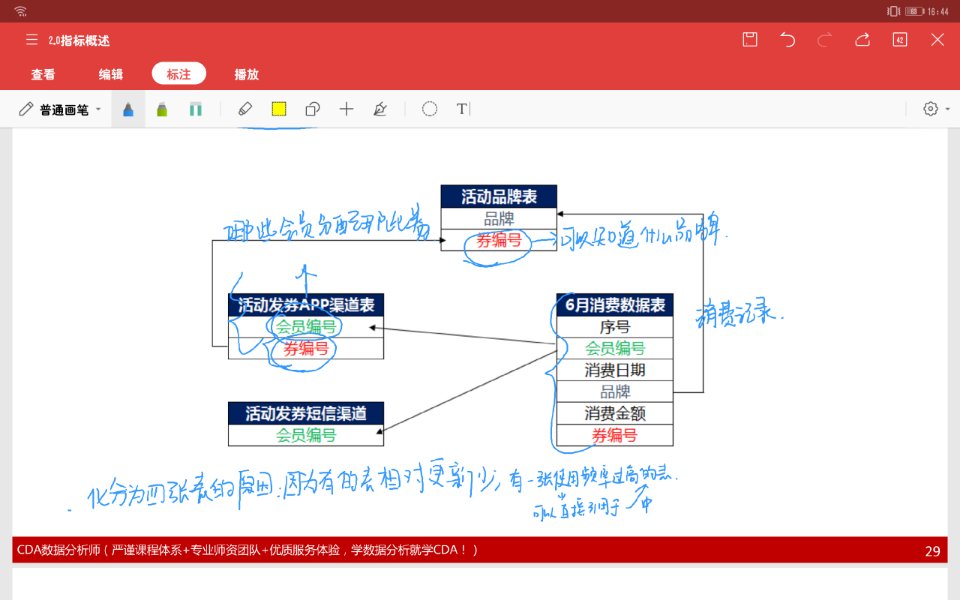Click 会员编号 in 6月消费数据表
Viewport: 960px width, 600px height.
coord(615,348)
